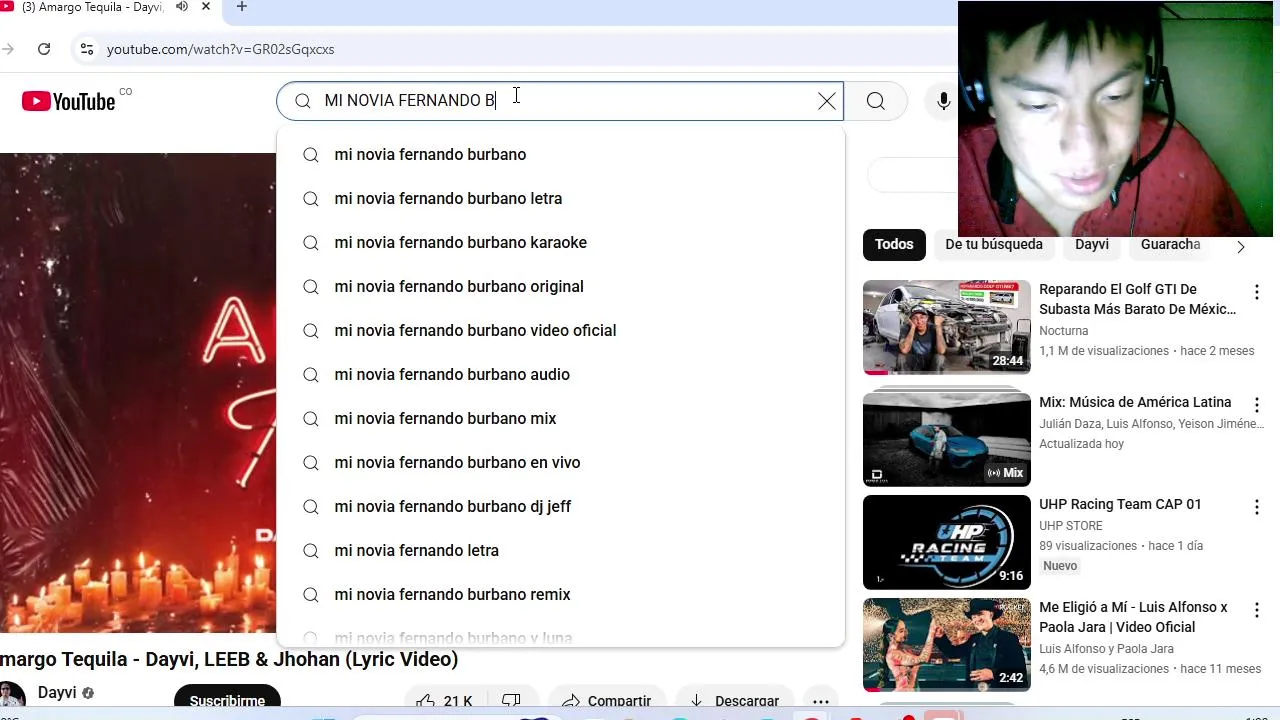Image resolution: width=1280 pixels, height=720 pixels.
Task: Open options menu for Golf GTI video
Action: (1257, 293)
